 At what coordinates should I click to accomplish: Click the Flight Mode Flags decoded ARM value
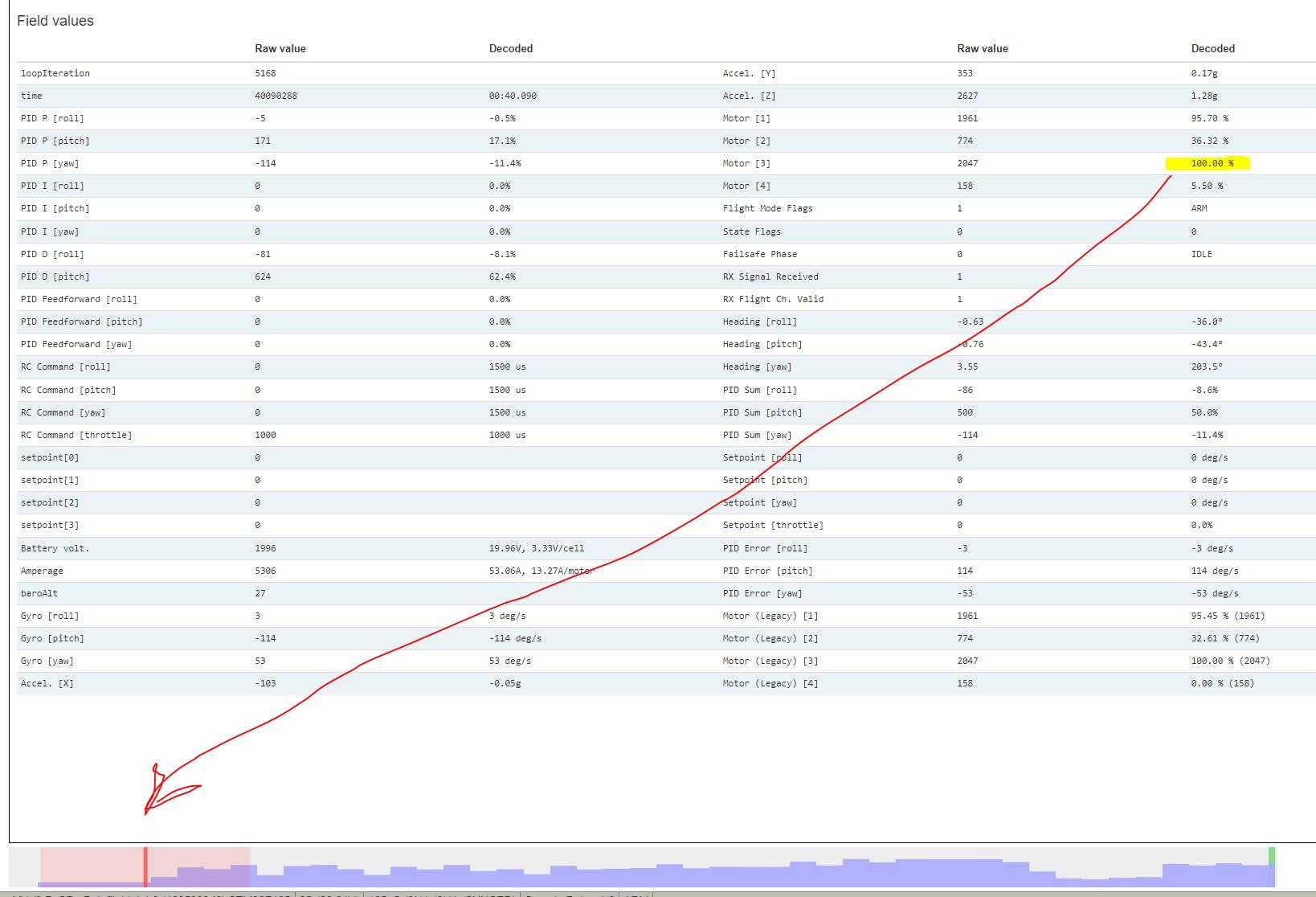click(1199, 208)
